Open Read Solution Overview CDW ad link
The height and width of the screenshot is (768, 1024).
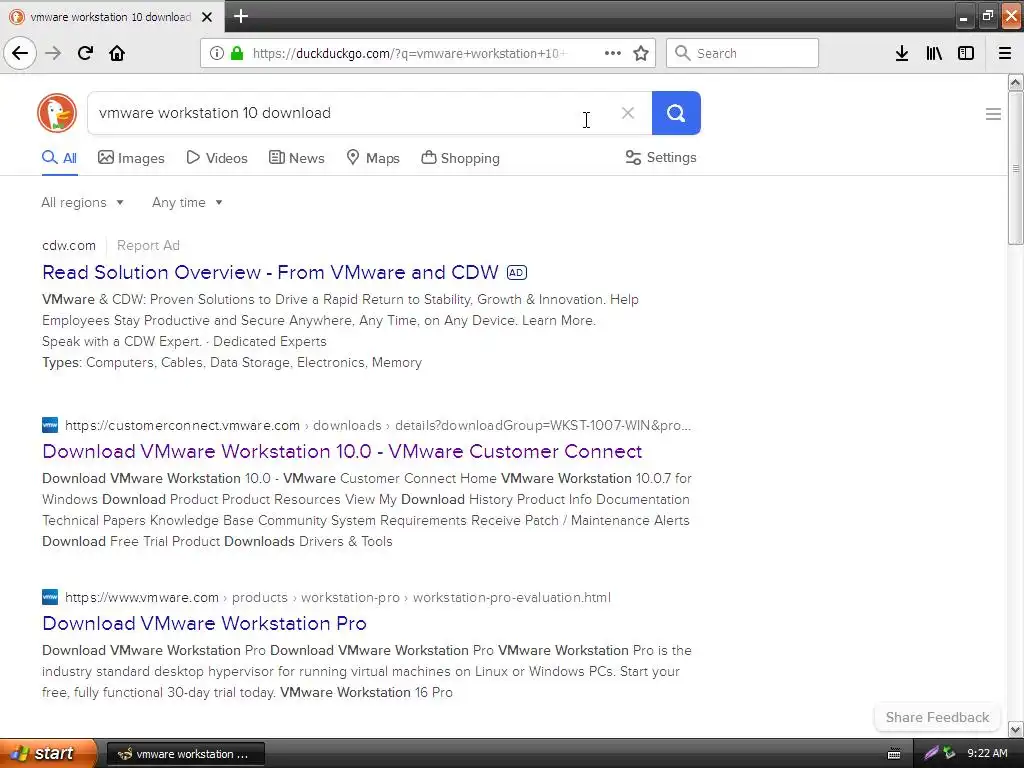coord(270,272)
